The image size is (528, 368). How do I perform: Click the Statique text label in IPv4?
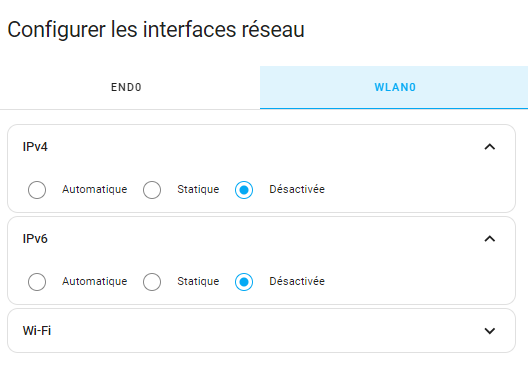tap(198, 190)
